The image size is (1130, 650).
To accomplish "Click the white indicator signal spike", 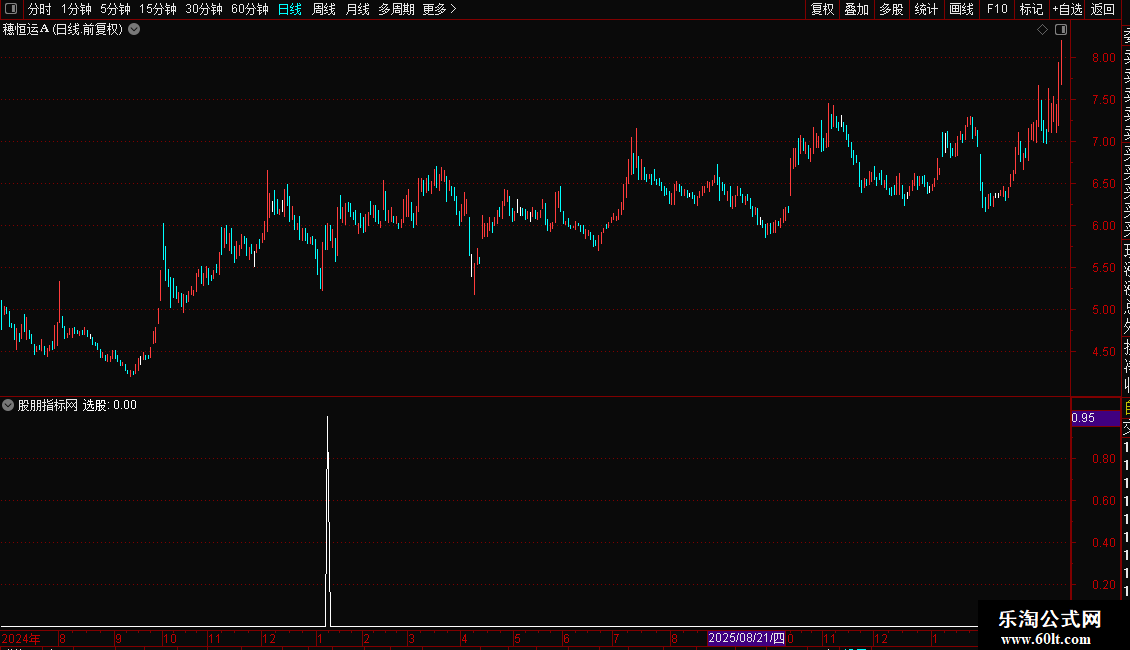I will pos(328,522).
